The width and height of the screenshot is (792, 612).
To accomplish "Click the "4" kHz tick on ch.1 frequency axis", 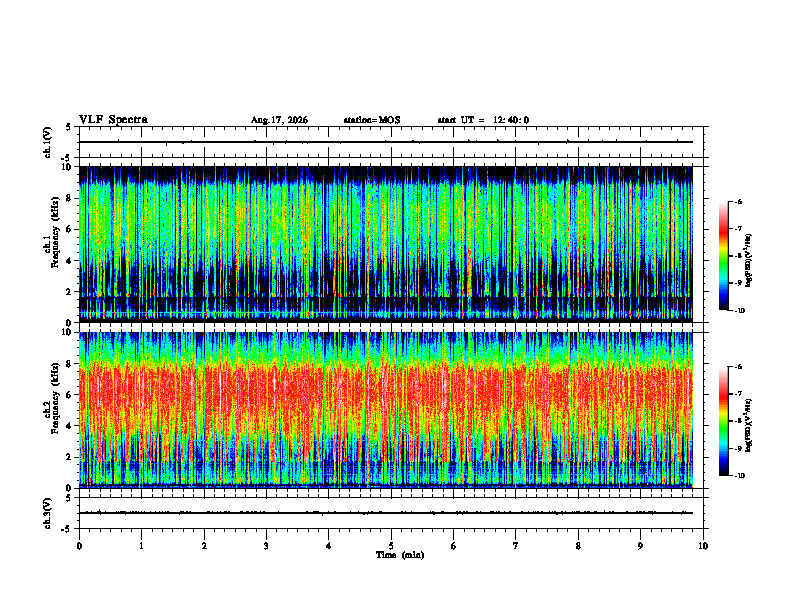I will tap(70, 261).
